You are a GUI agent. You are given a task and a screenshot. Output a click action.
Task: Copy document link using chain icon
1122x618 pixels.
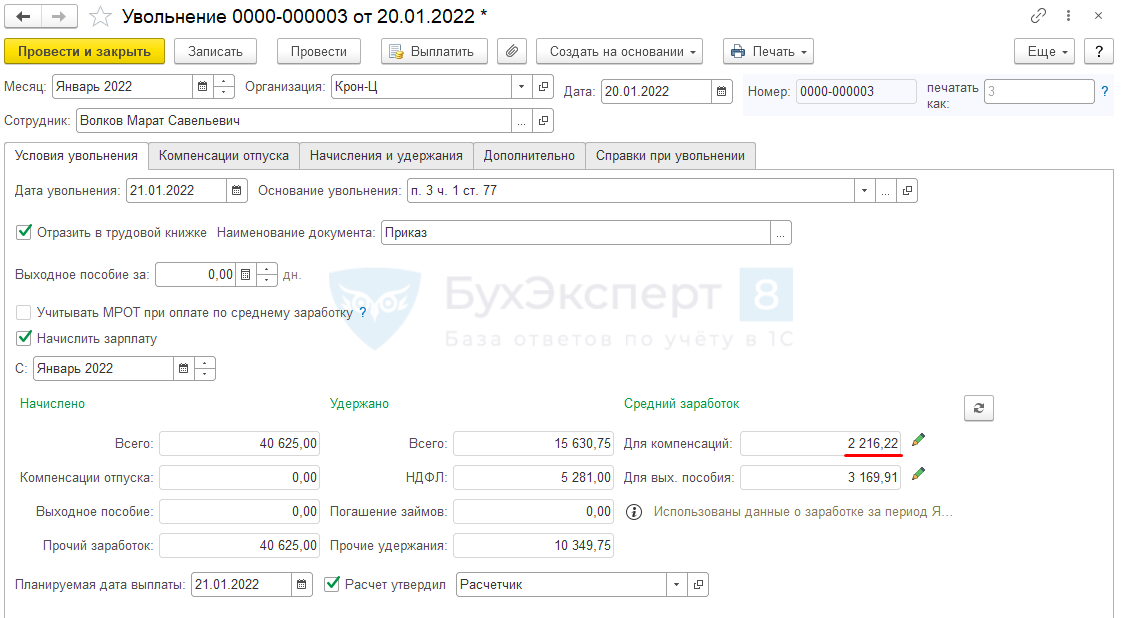1038,17
